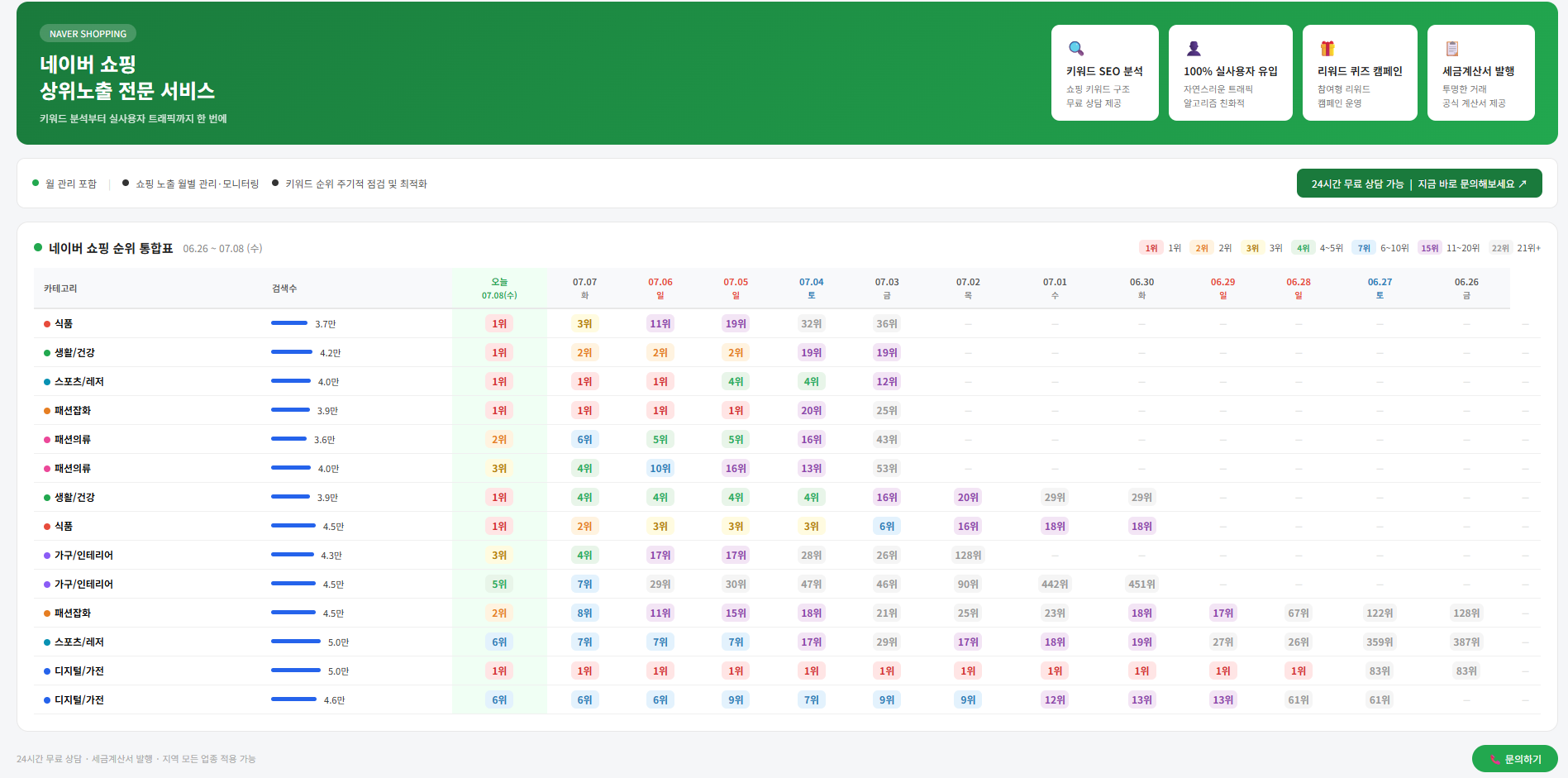
Task: Select the 오늘 07.08(수) column header
Action: pyautogui.click(x=499, y=289)
